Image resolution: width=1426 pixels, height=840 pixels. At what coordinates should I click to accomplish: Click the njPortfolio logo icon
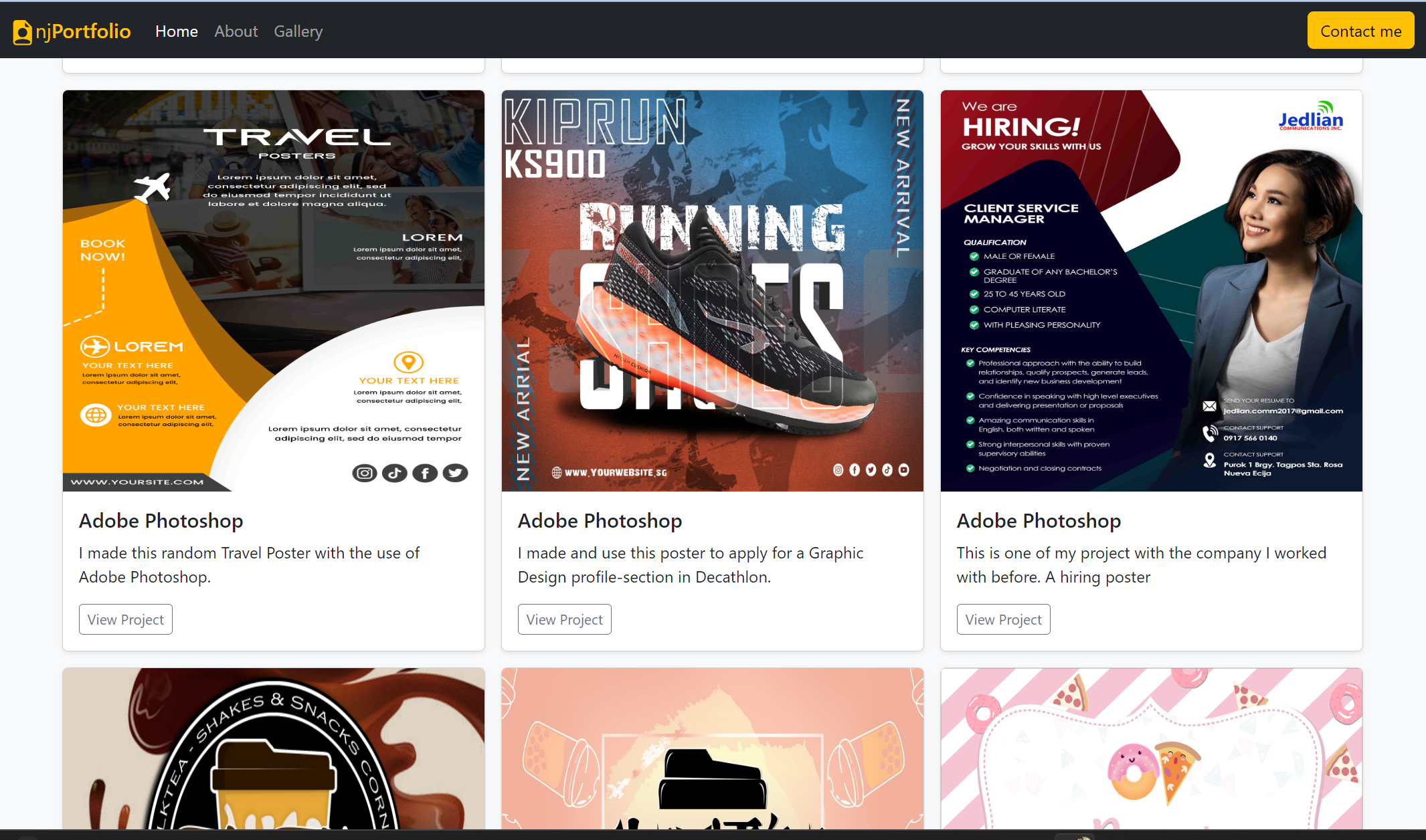click(22, 32)
